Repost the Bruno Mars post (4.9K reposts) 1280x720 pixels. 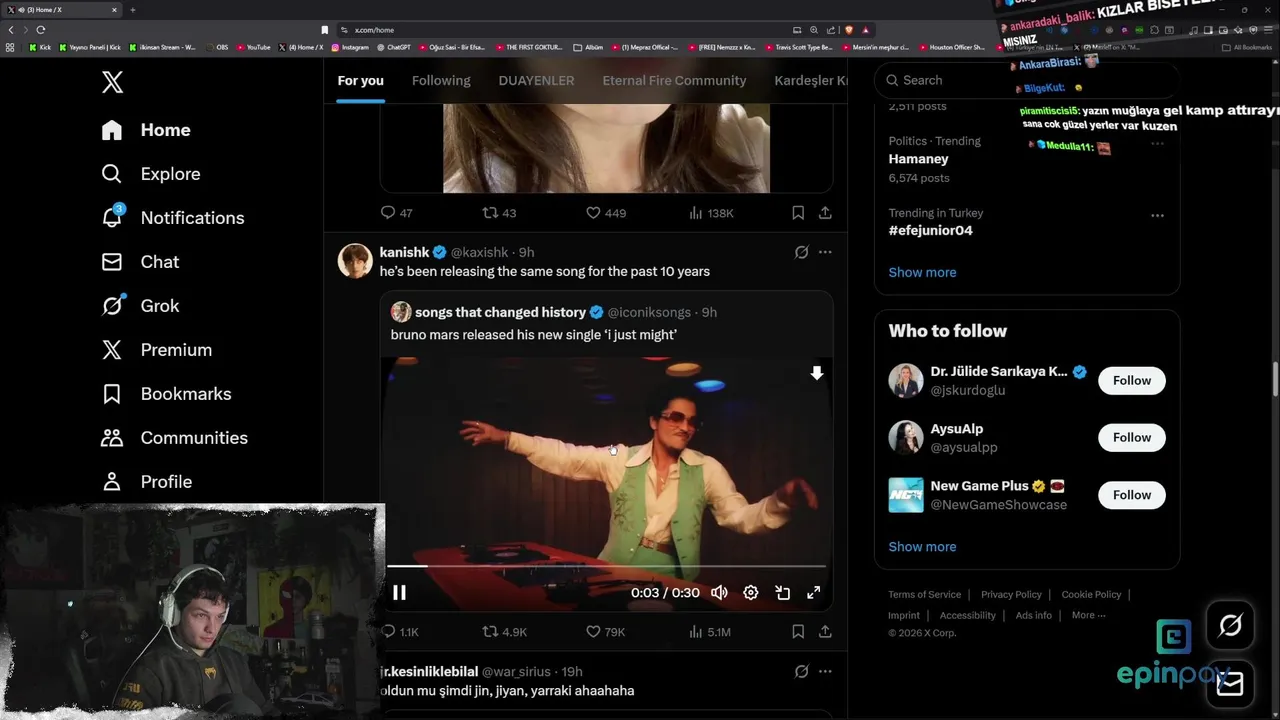504,632
